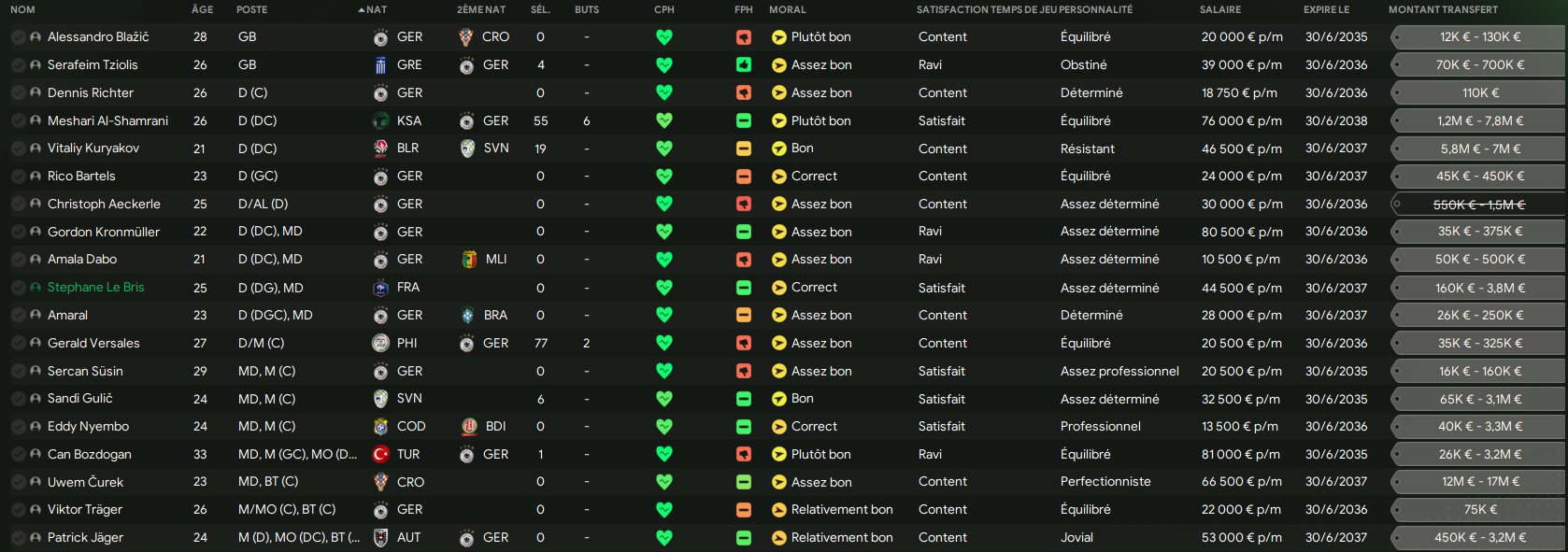Click Croatia second-nationality crest for Alessandro Blažič
The width and height of the screenshot is (1568, 552).
(x=466, y=37)
